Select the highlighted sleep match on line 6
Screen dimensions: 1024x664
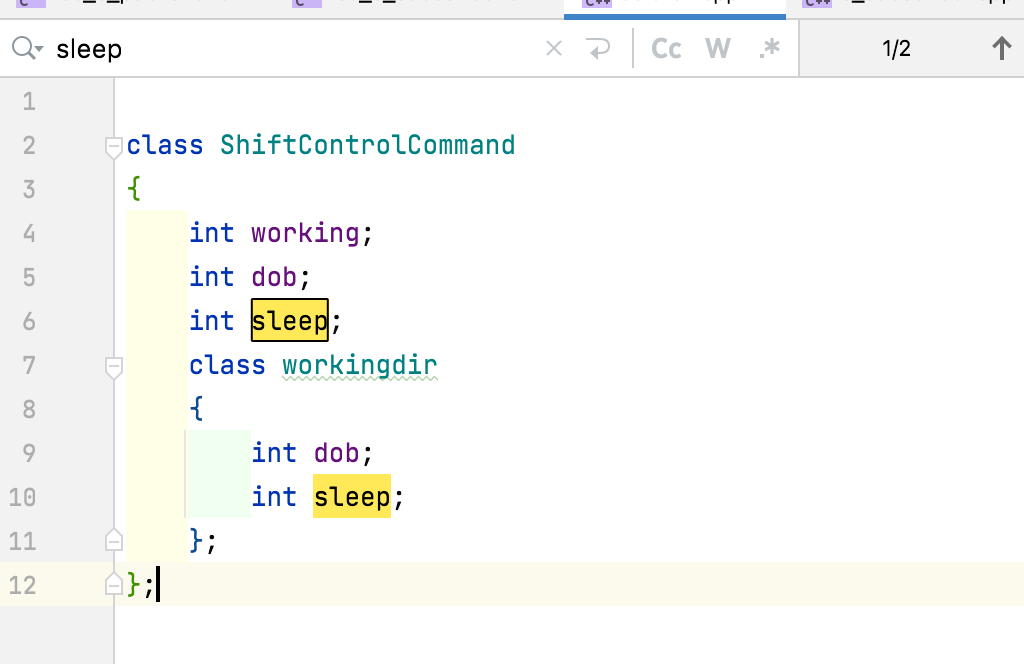click(289, 320)
